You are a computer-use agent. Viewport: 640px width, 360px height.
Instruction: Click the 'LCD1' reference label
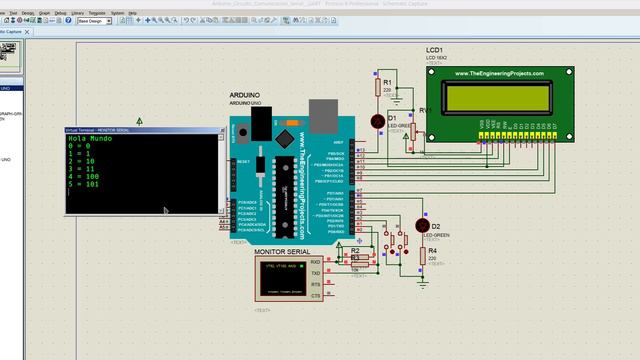434,50
